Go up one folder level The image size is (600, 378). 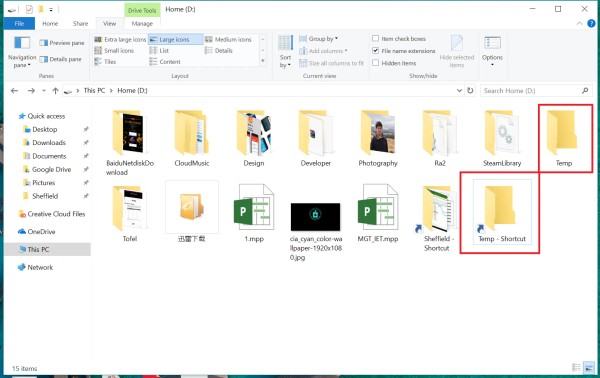point(55,91)
